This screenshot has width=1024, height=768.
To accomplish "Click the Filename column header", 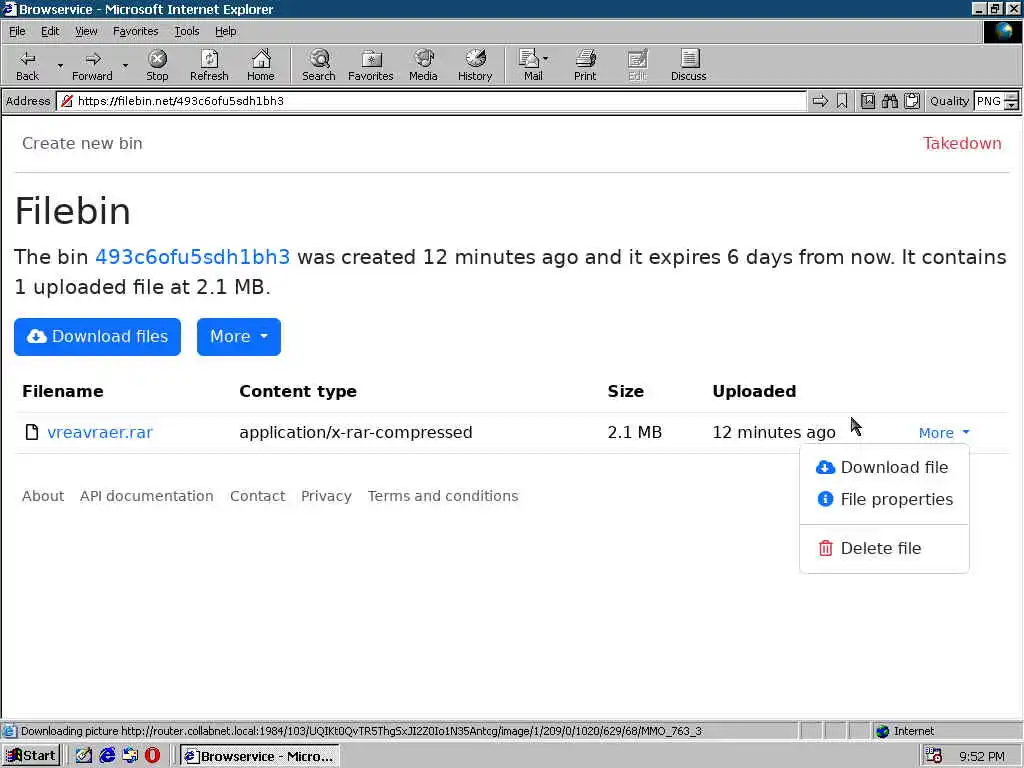I will [x=63, y=391].
